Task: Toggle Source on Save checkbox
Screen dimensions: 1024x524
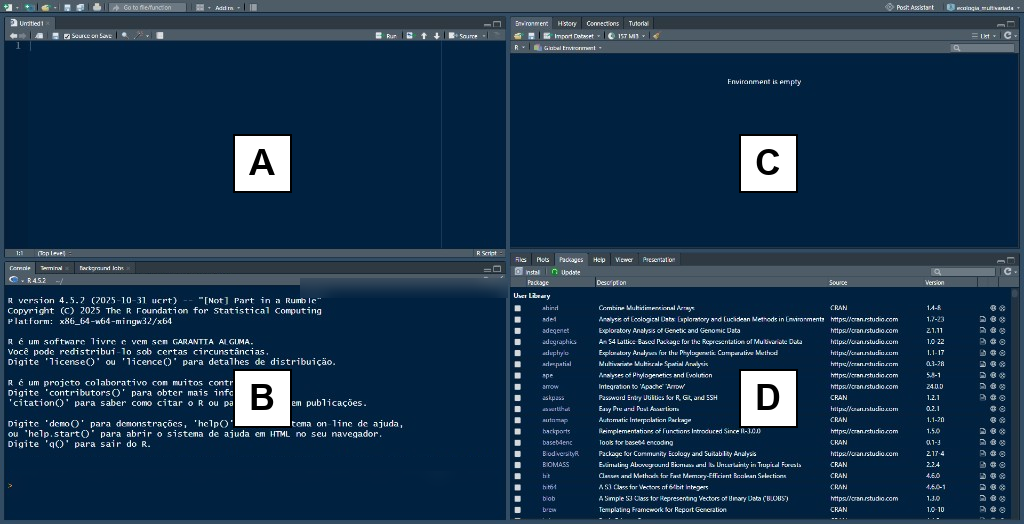Action: pyautogui.click(x=67, y=36)
